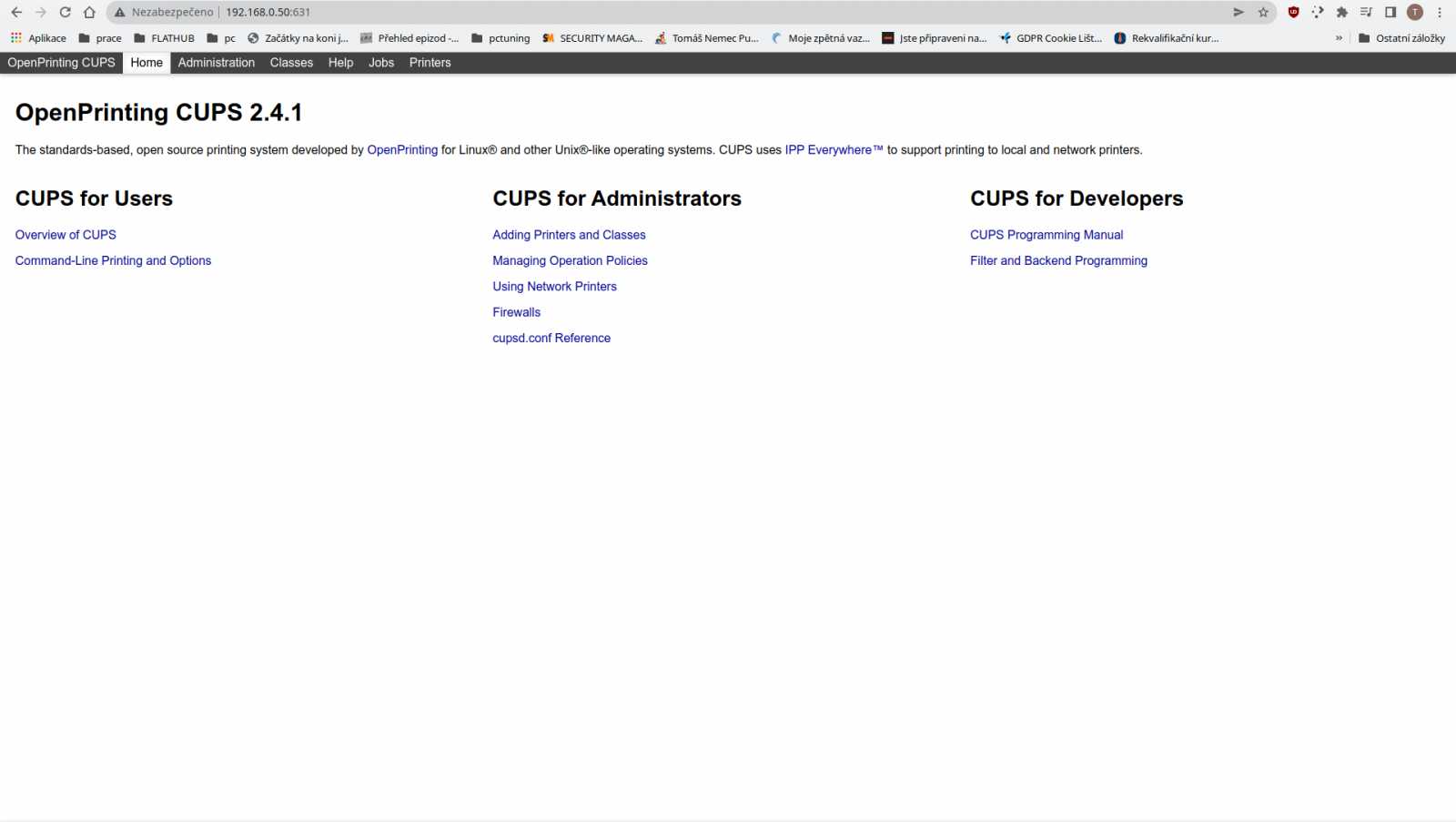Follow the IPP Everywhere link
The image size is (1456, 822).
point(834,150)
